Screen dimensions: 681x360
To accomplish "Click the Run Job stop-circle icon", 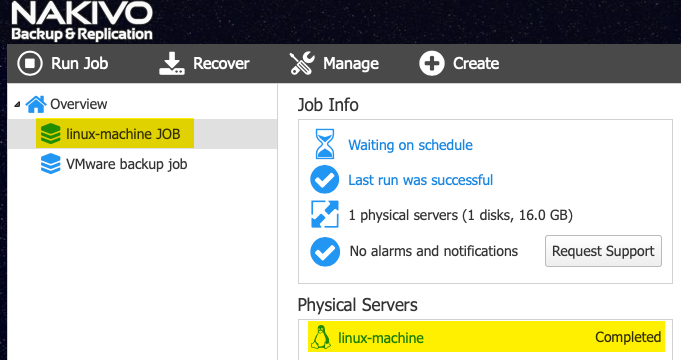I will point(30,63).
